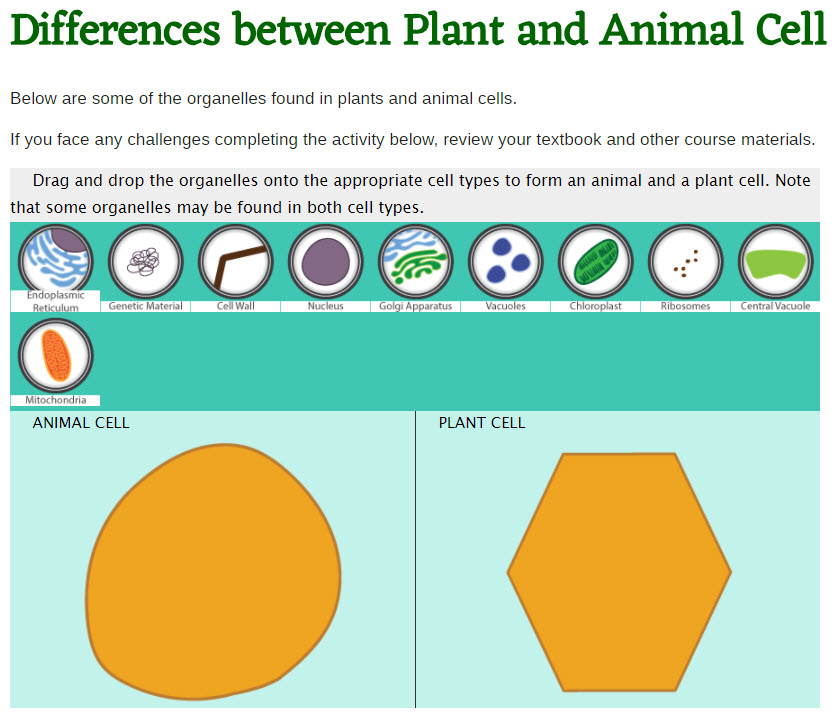Click the Mitochondria text label

click(56, 401)
